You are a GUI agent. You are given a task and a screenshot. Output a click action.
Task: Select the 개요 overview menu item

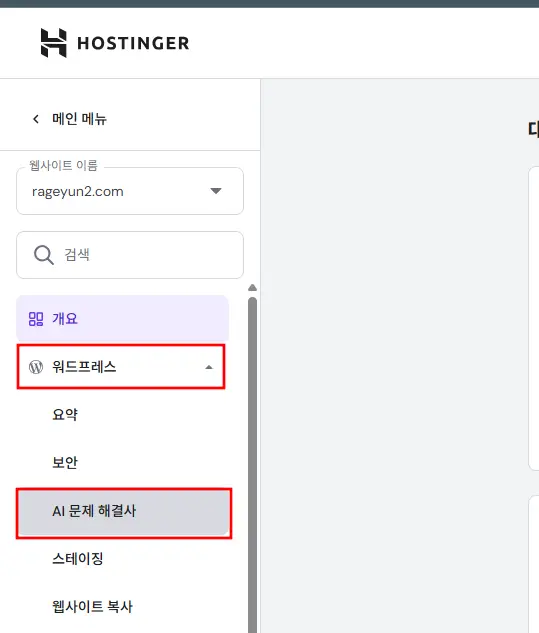pyautogui.click(x=122, y=319)
